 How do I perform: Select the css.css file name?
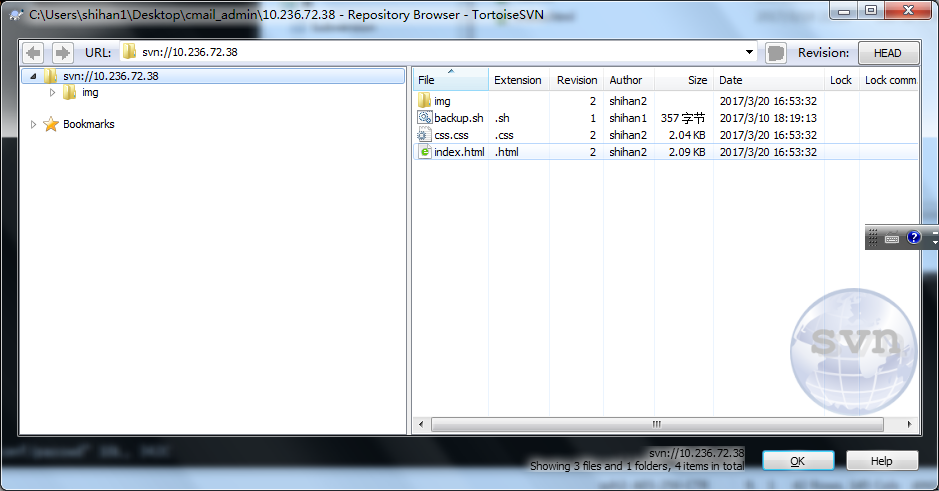pos(452,135)
